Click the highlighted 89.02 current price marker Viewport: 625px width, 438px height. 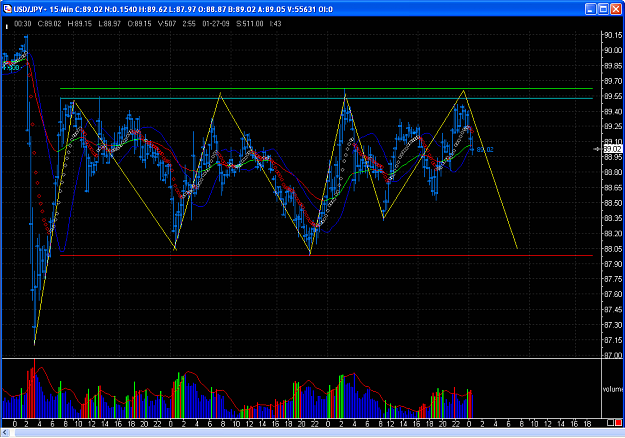pyautogui.click(x=612, y=149)
